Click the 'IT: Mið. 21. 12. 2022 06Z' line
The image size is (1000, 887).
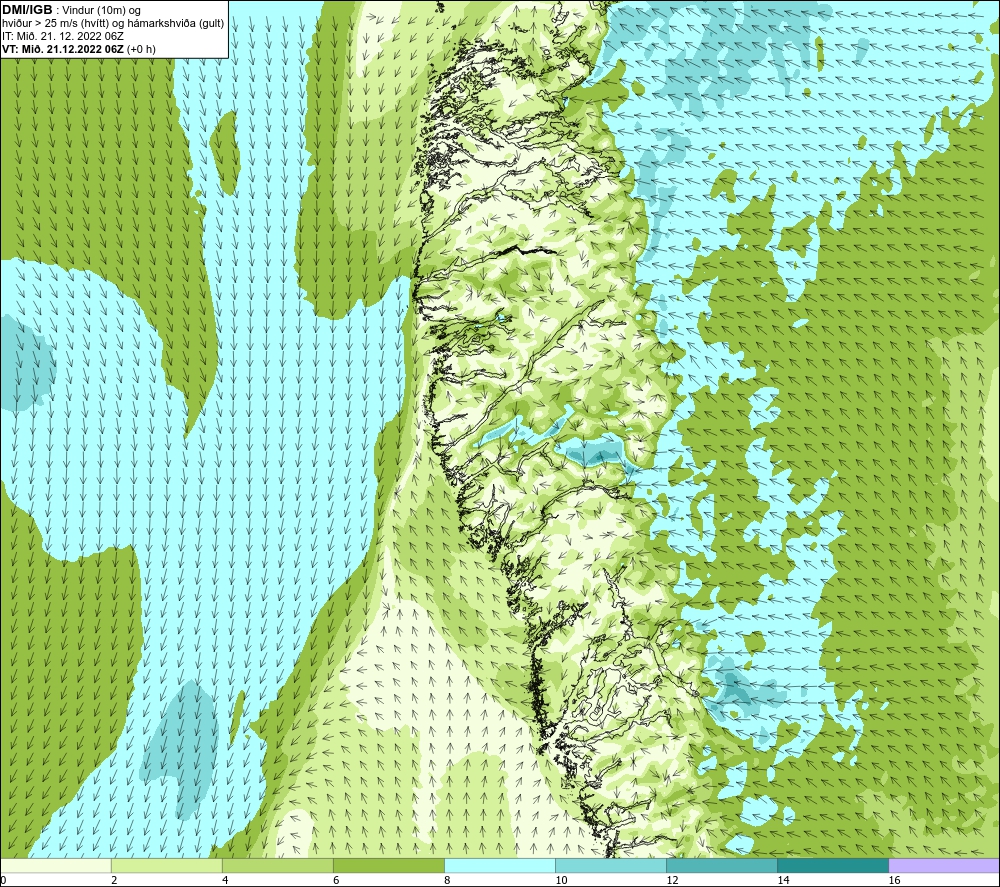click(x=62, y=36)
